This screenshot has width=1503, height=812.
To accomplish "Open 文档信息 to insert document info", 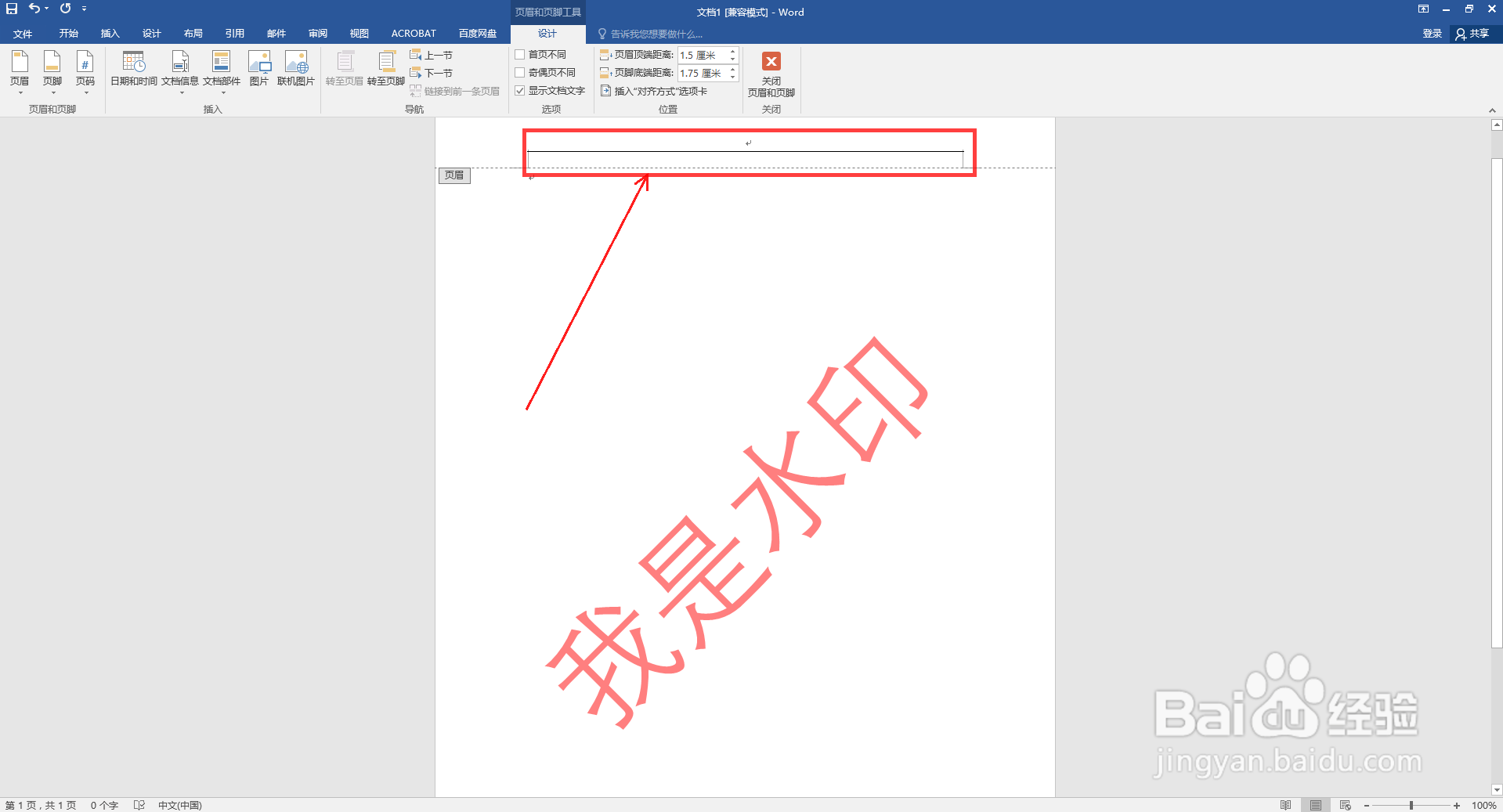I will point(179,70).
